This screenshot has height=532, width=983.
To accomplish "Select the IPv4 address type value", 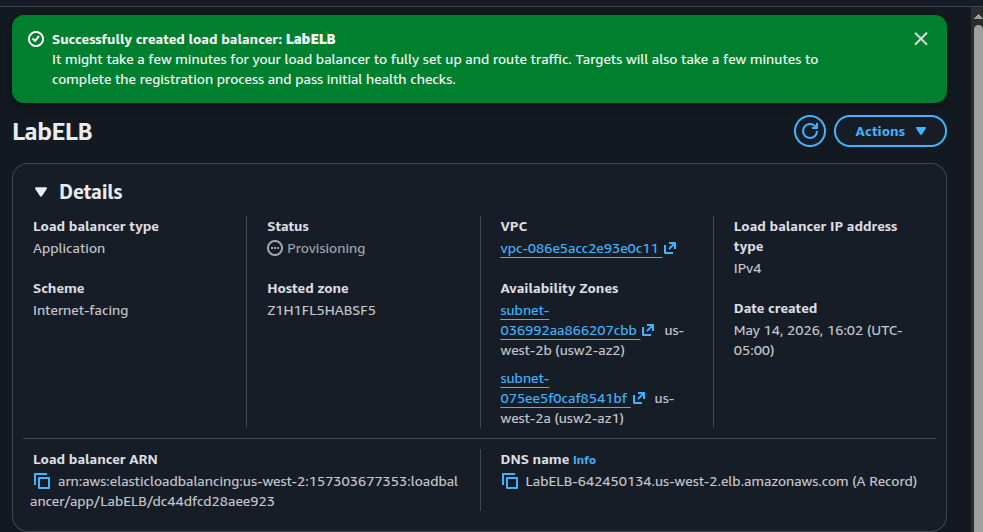I will 747,268.
